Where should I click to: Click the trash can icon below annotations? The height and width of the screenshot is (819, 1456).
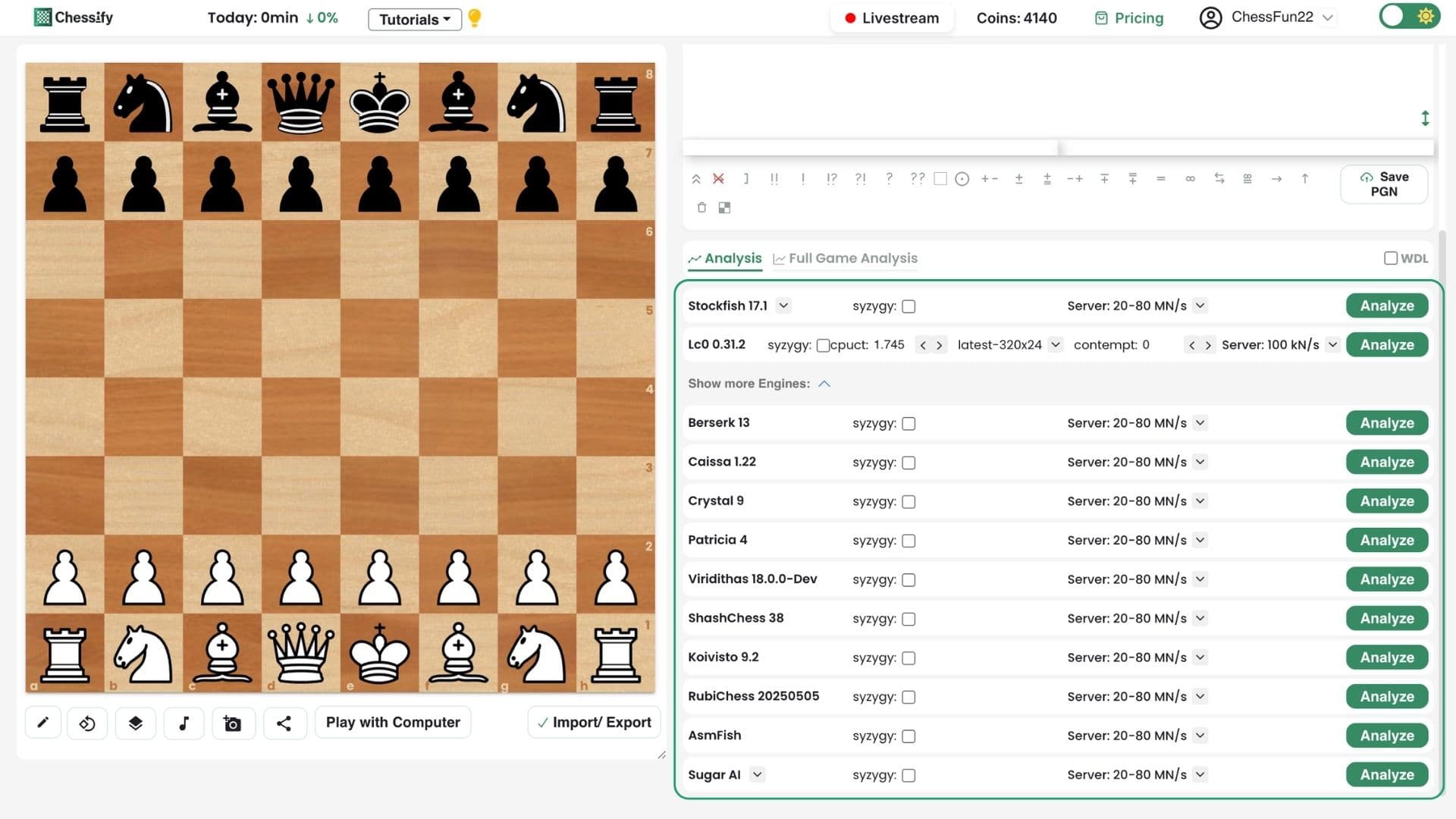coord(701,207)
